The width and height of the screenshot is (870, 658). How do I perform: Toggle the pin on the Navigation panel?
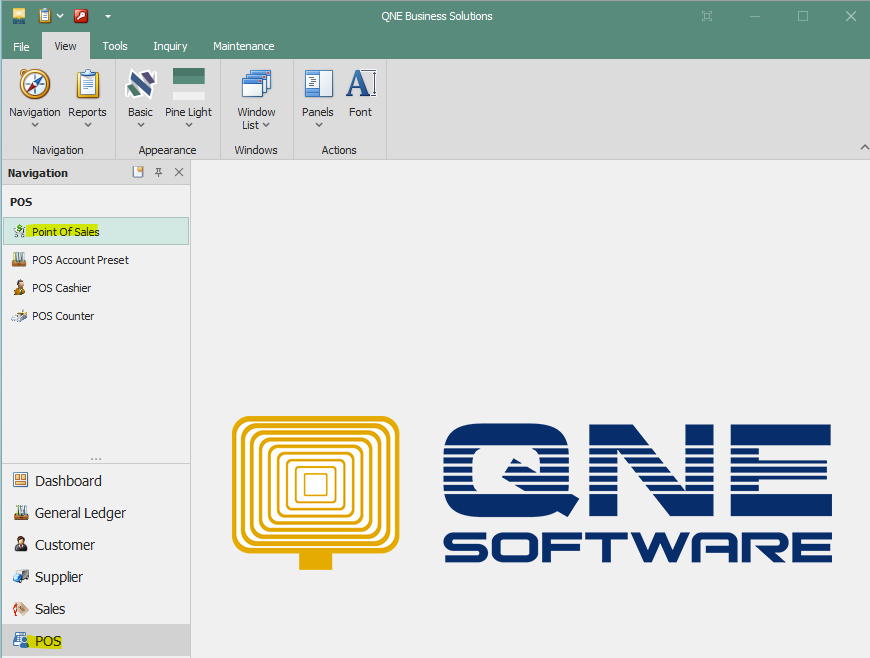(159, 172)
